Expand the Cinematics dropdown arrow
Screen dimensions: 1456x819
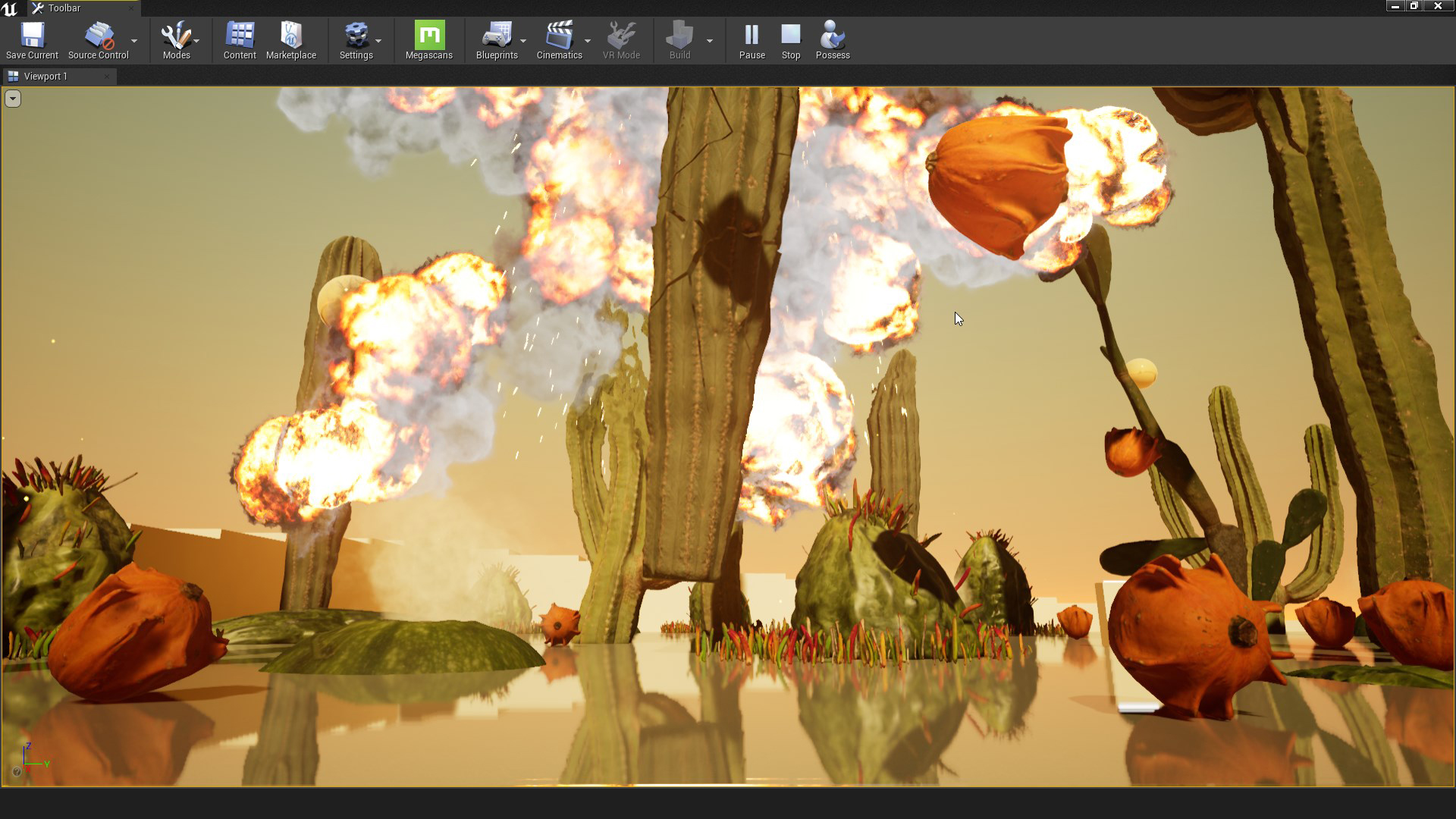coord(588,41)
